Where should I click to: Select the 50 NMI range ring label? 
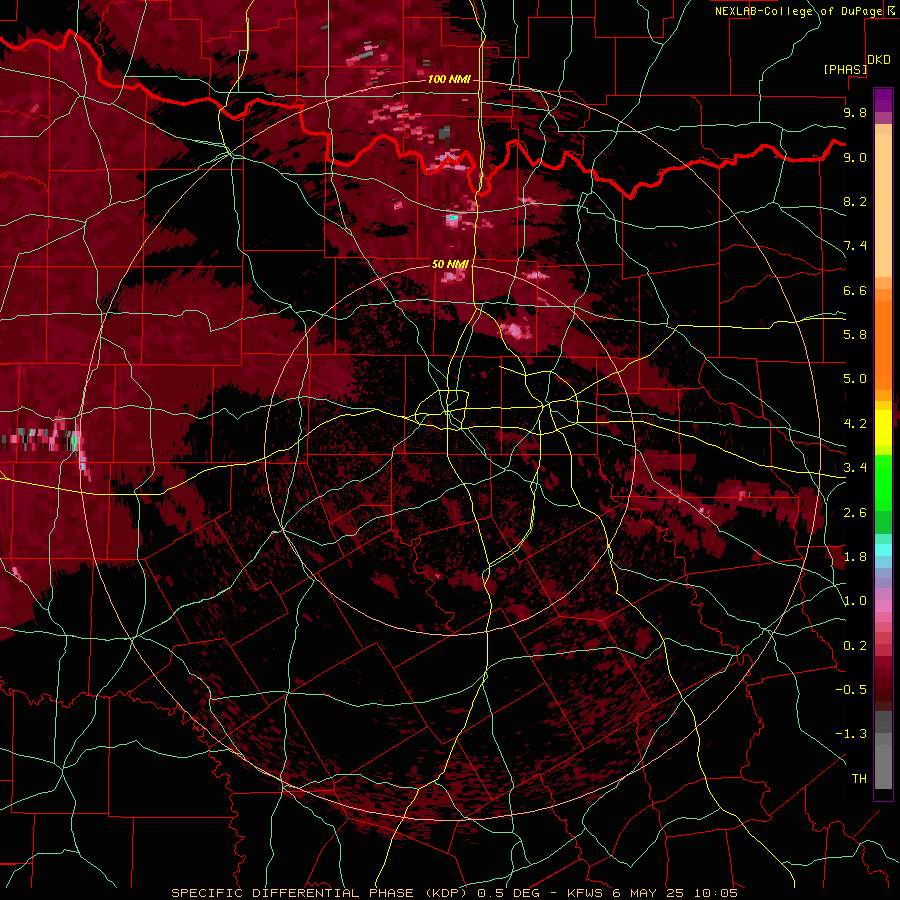[x=451, y=263]
